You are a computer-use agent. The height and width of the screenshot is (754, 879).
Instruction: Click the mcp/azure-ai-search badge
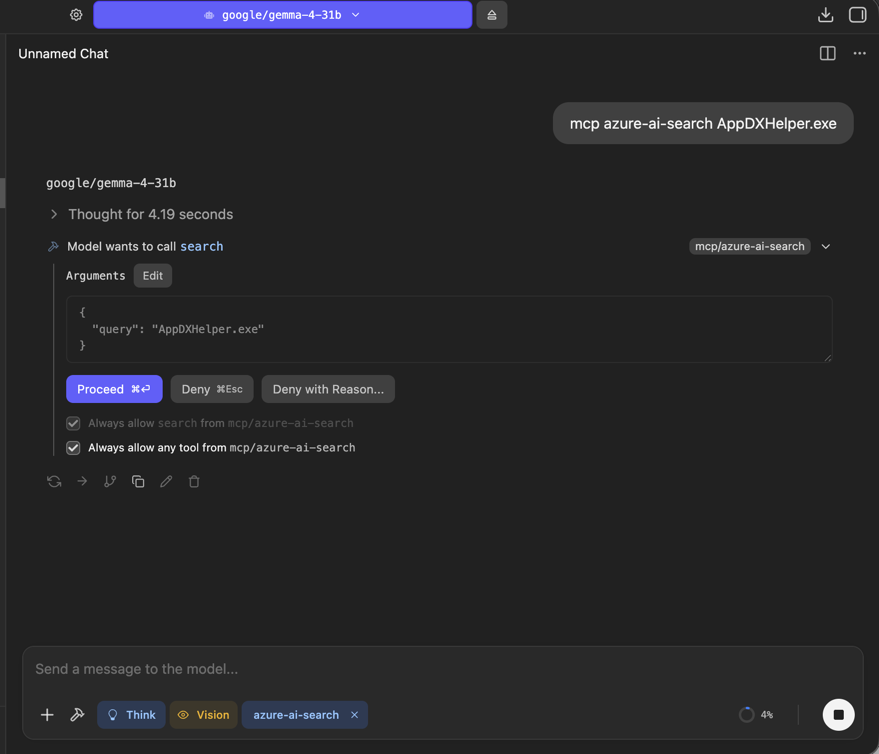point(750,246)
